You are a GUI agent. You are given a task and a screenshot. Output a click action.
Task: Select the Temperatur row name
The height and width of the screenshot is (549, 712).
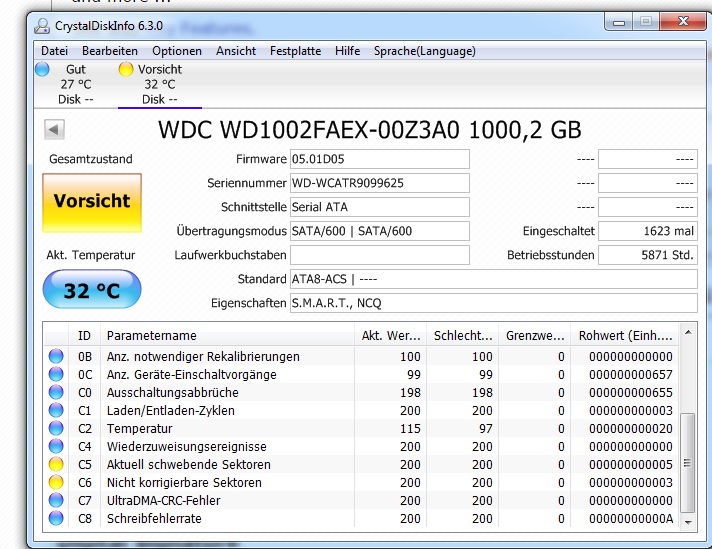tap(139, 429)
